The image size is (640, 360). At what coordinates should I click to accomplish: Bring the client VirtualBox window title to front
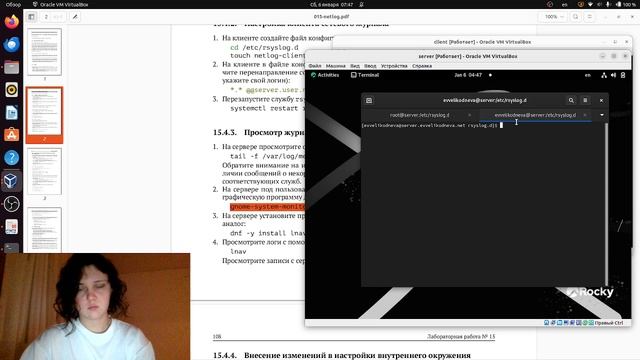pyautogui.click(x=482, y=42)
